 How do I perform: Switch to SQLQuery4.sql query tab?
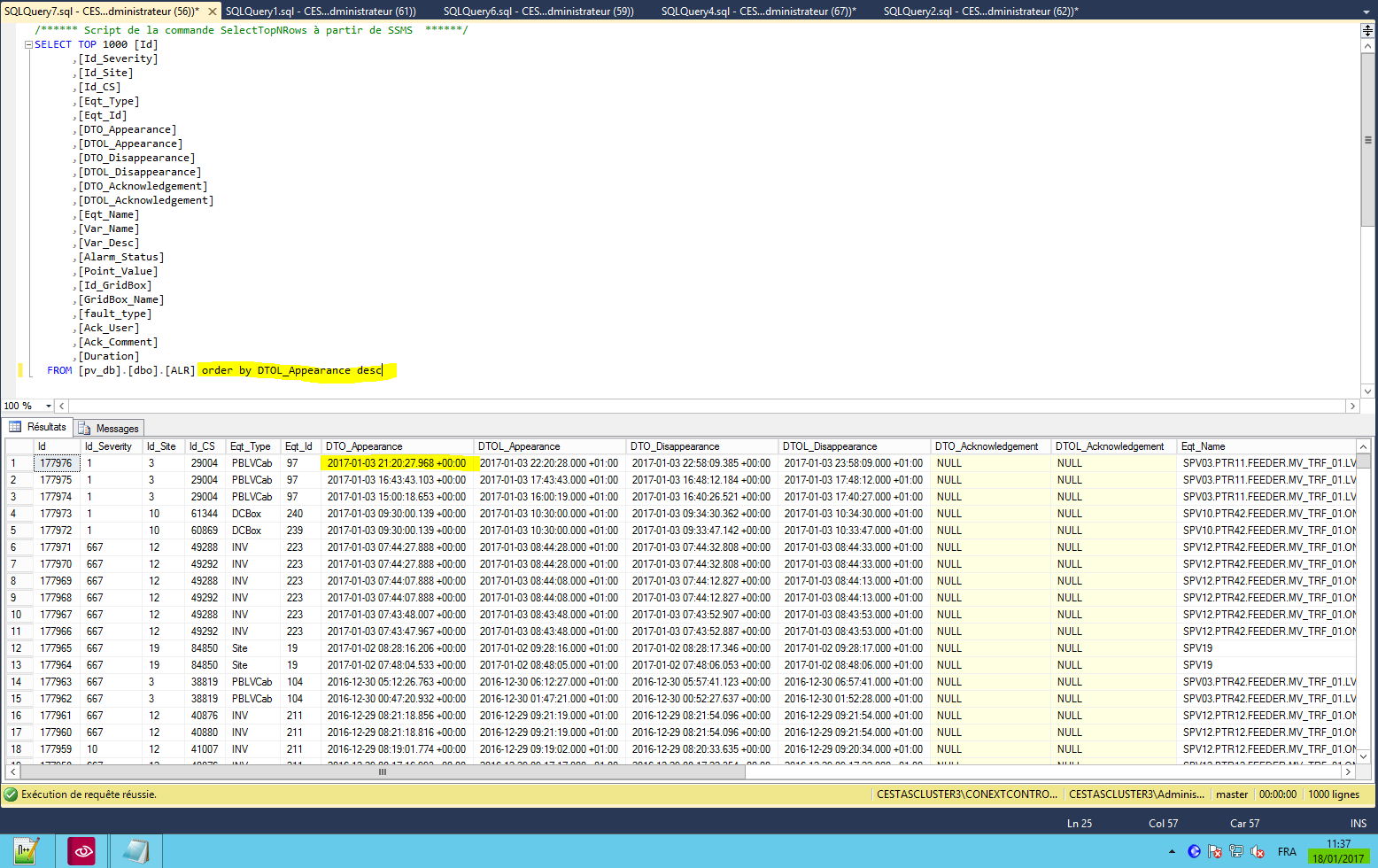pyautogui.click(x=758, y=12)
